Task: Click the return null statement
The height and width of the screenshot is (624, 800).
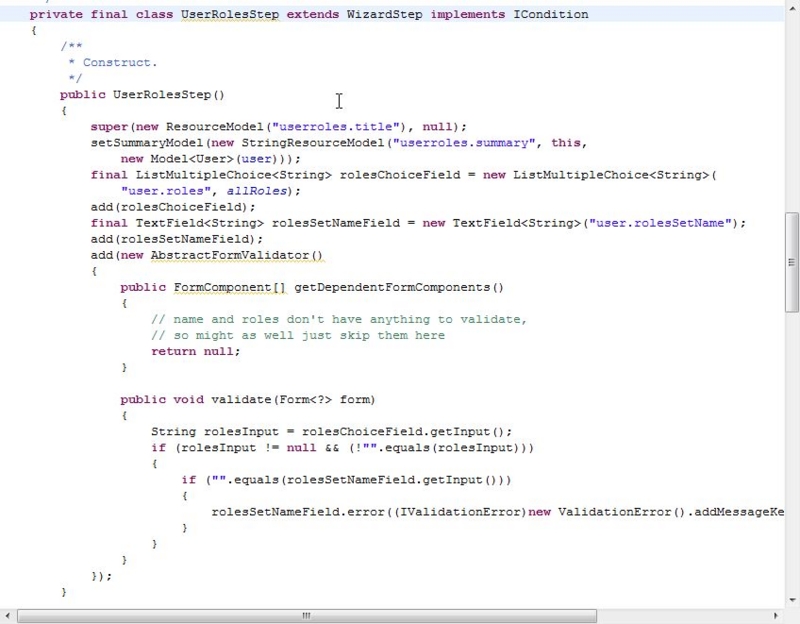Action: (x=196, y=351)
